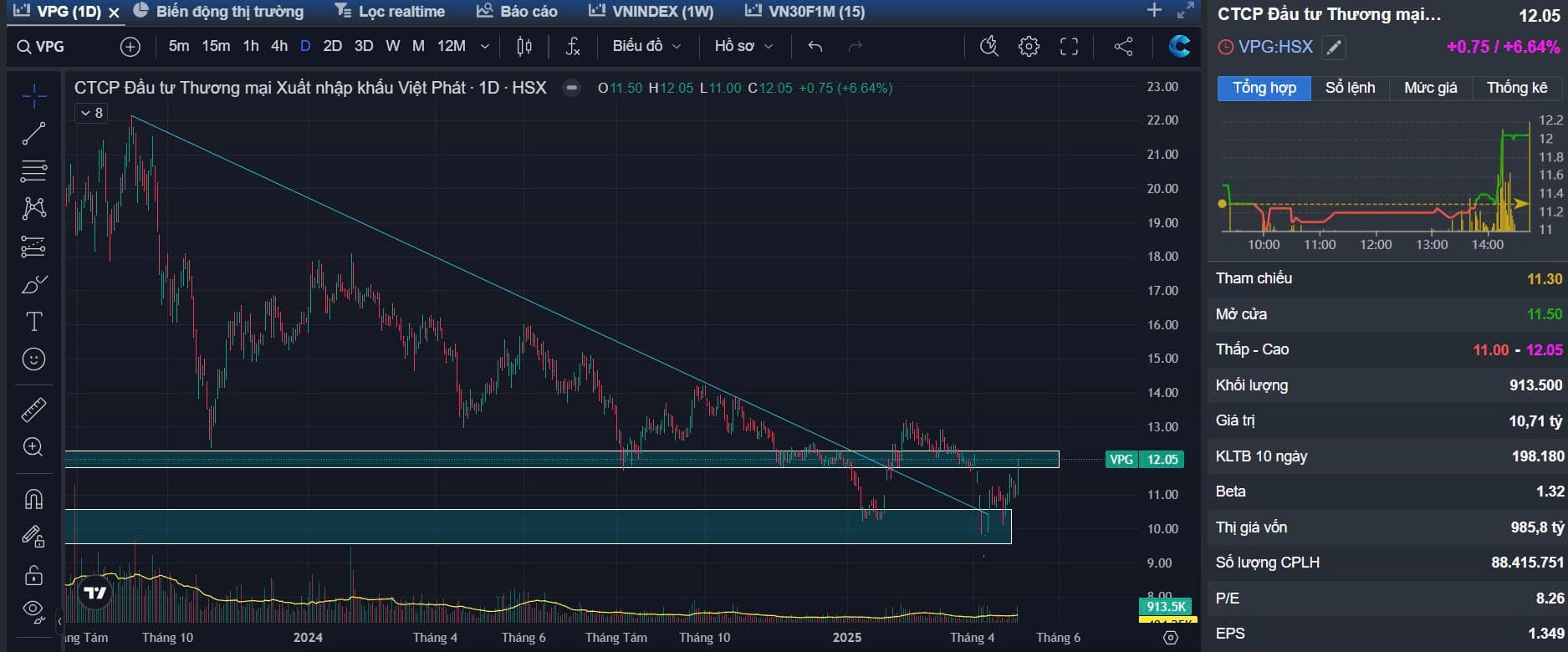
Task: Switch the chart interval to 15m
Action: coord(216,46)
